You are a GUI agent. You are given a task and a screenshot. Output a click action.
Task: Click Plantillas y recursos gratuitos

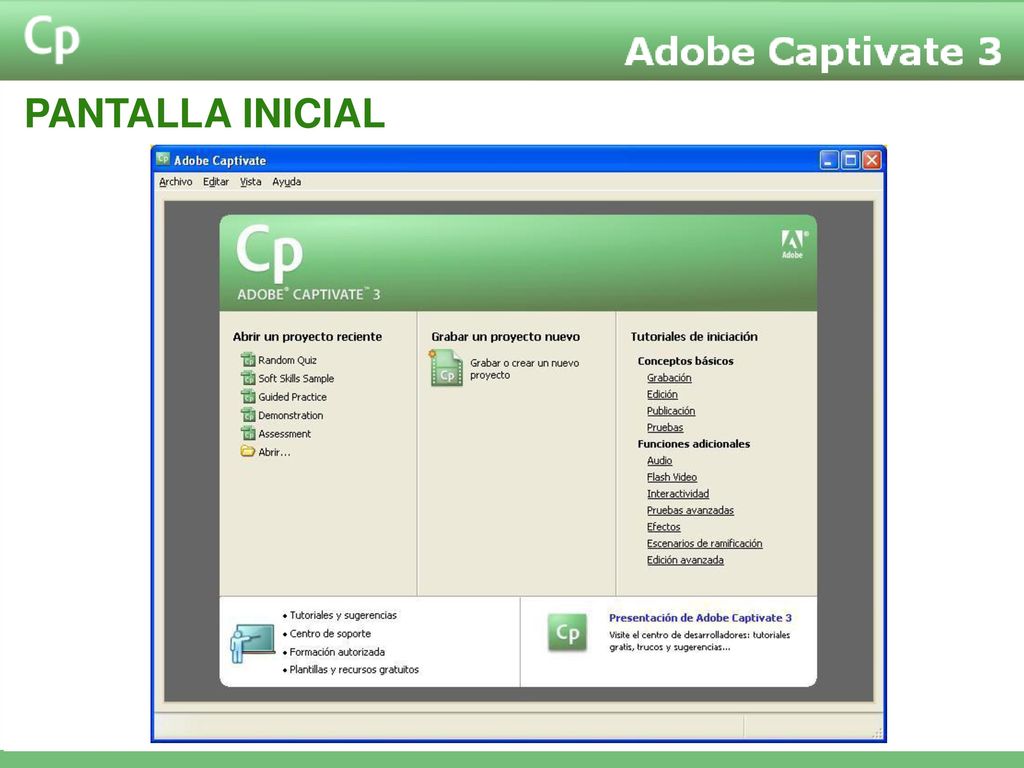pos(354,669)
